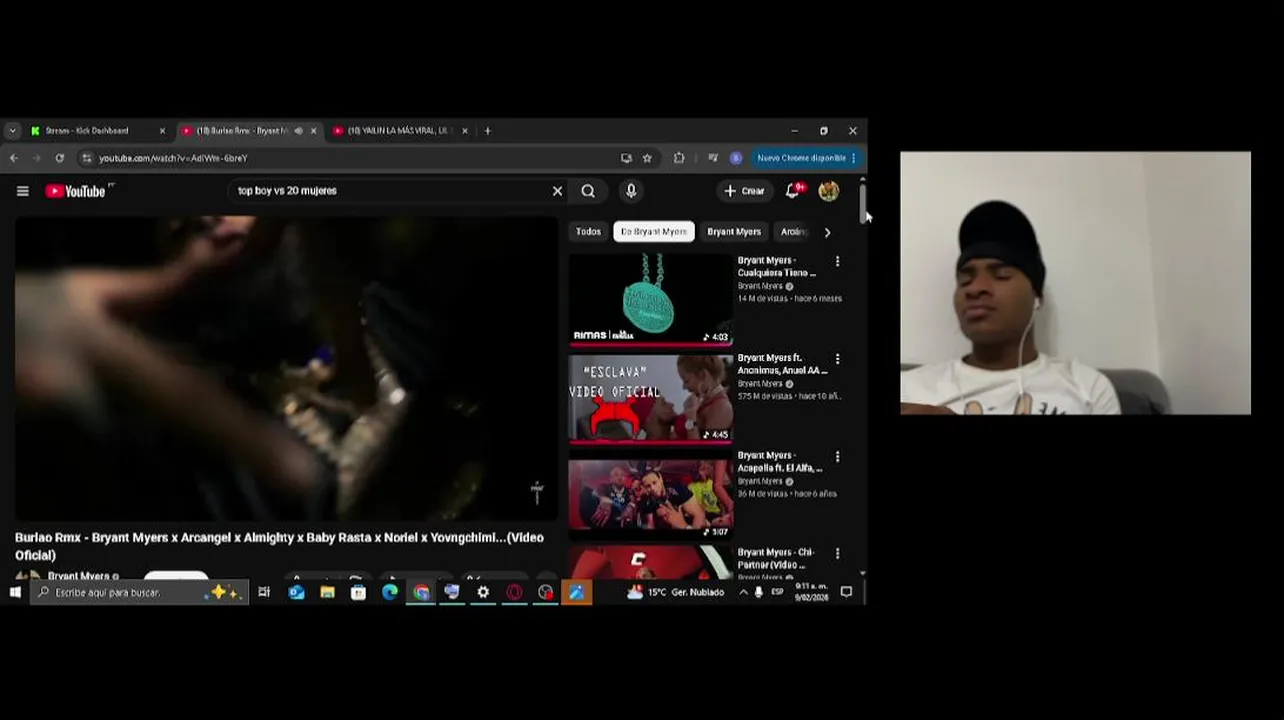Click the taskbar search box
The image size is (1284, 720).
point(140,592)
